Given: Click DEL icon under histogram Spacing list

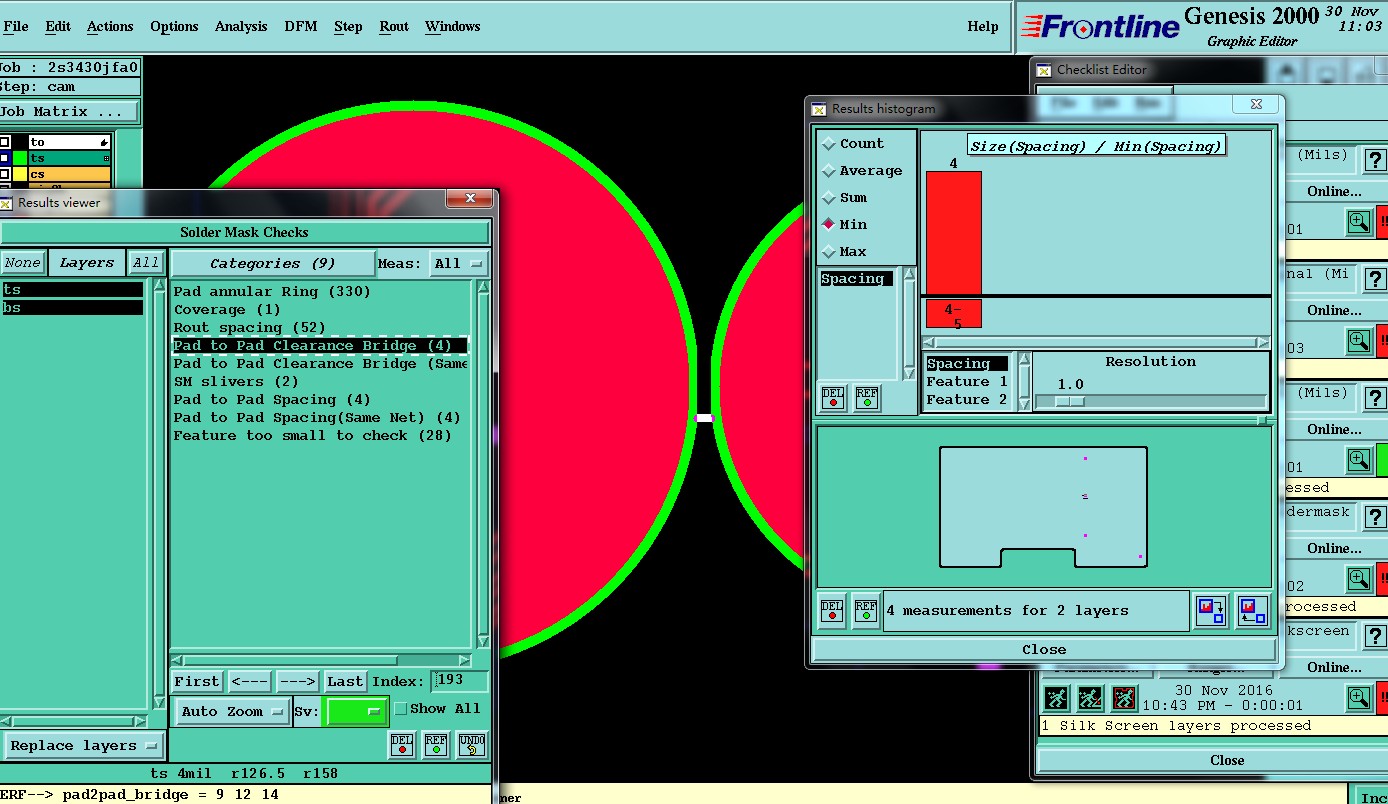Looking at the screenshot, I should coord(833,398).
